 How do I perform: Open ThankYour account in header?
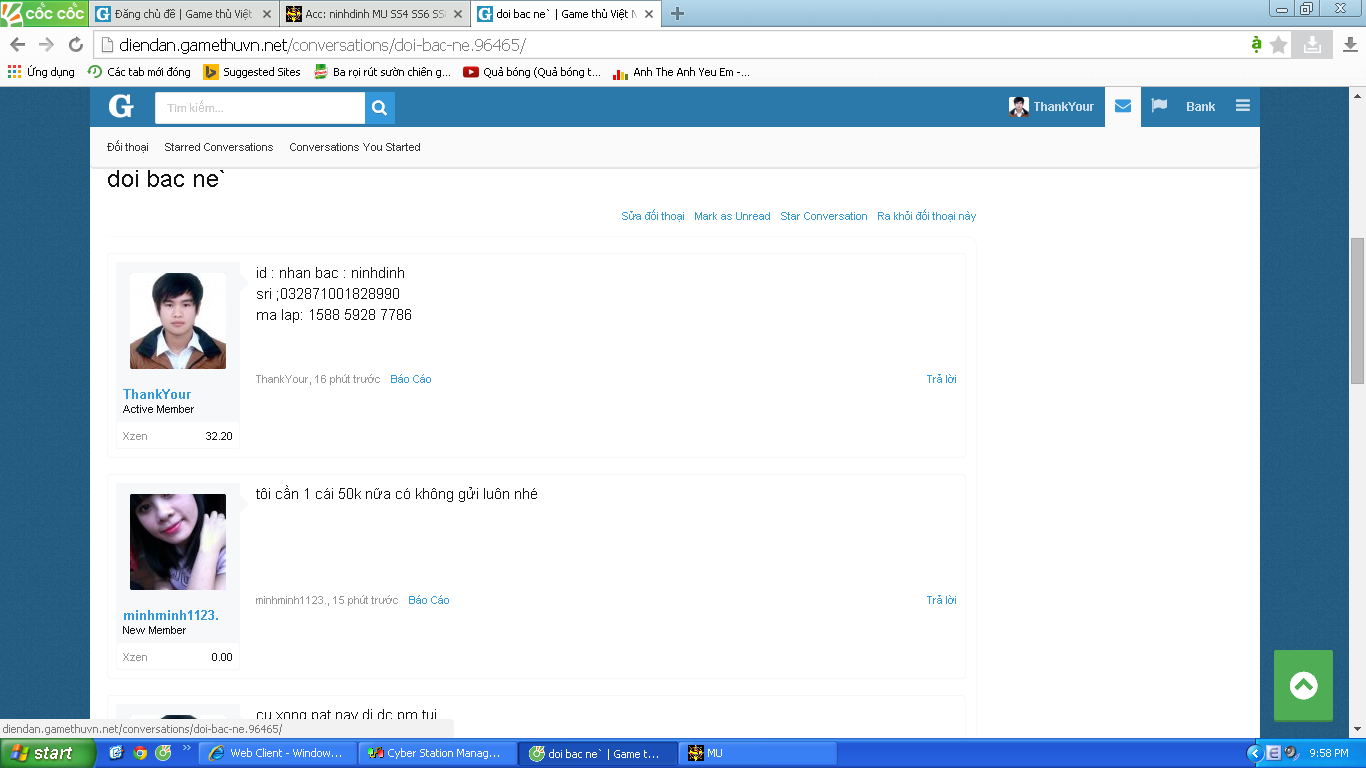pyautogui.click(x=1051, y=107)
